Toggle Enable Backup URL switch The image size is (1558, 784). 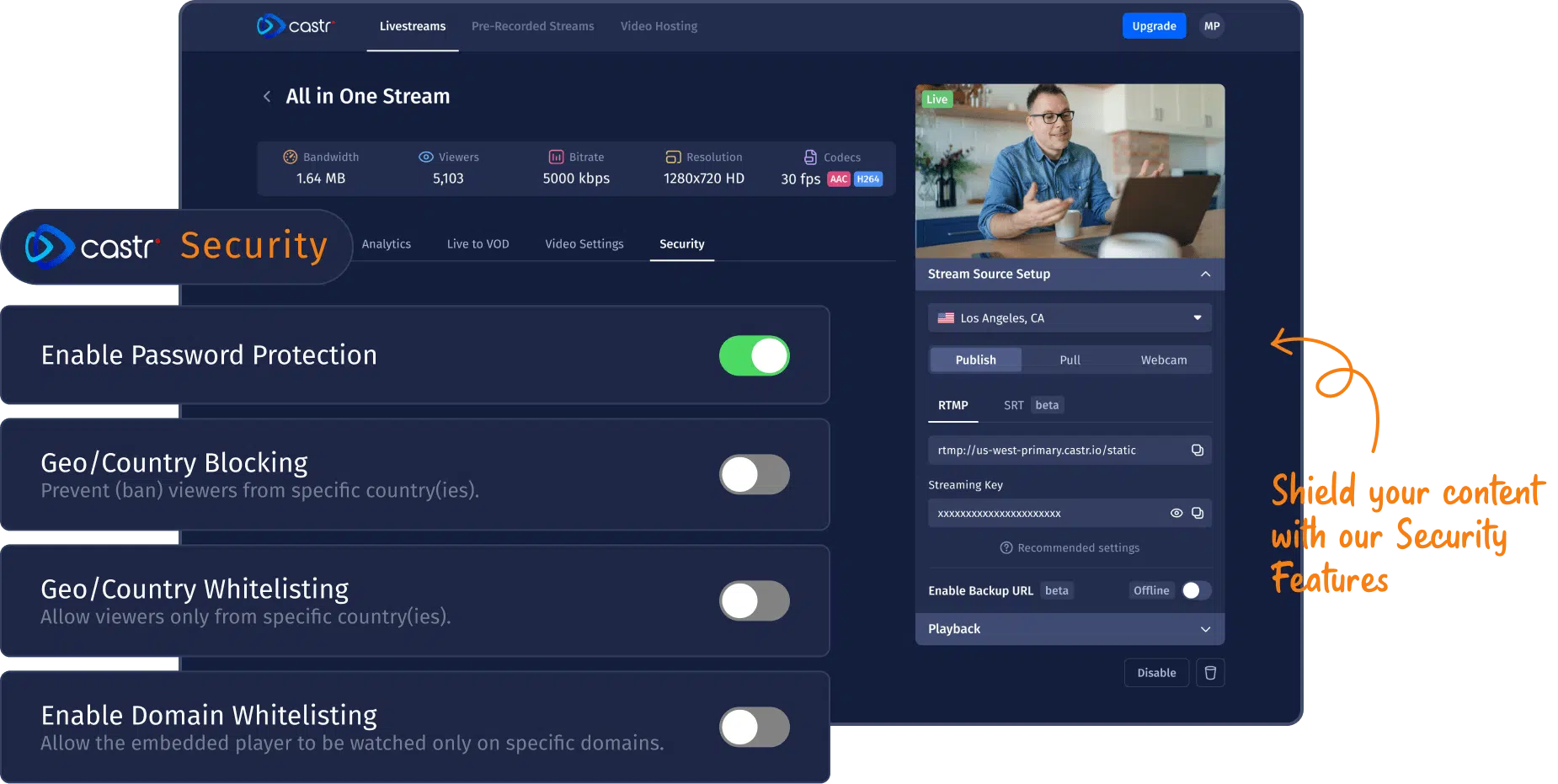(1196, 591)
